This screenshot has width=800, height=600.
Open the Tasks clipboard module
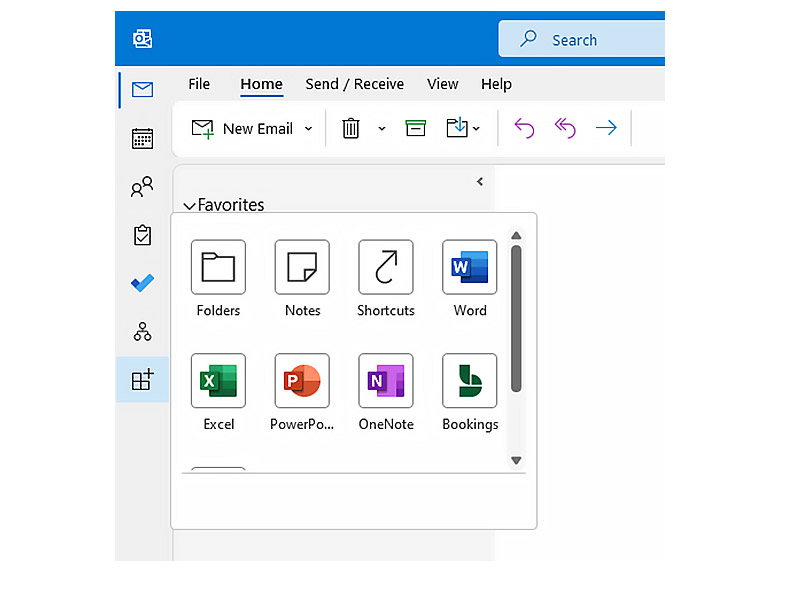pos(142,235)
